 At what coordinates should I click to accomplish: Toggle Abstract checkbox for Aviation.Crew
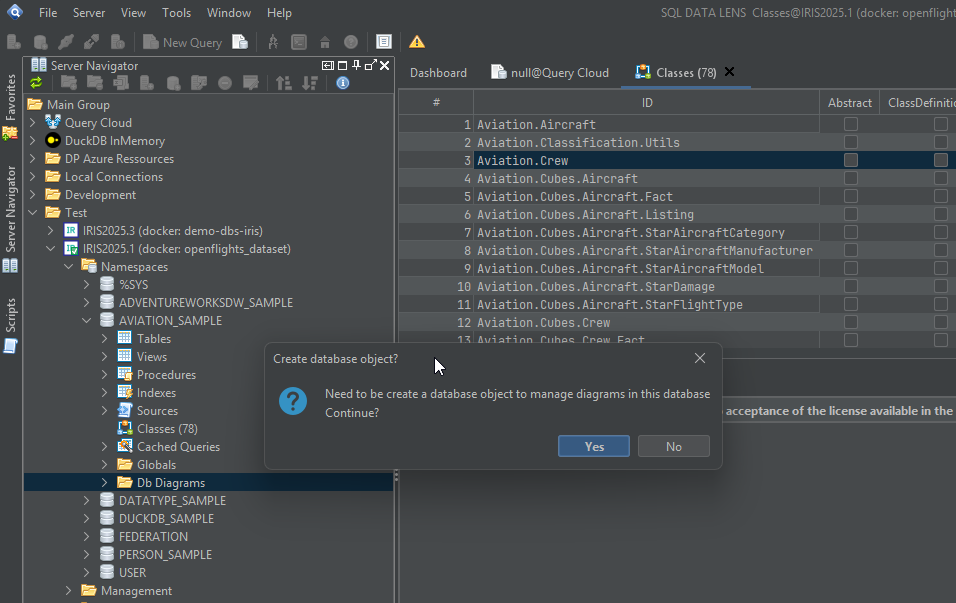pos(851,160)
